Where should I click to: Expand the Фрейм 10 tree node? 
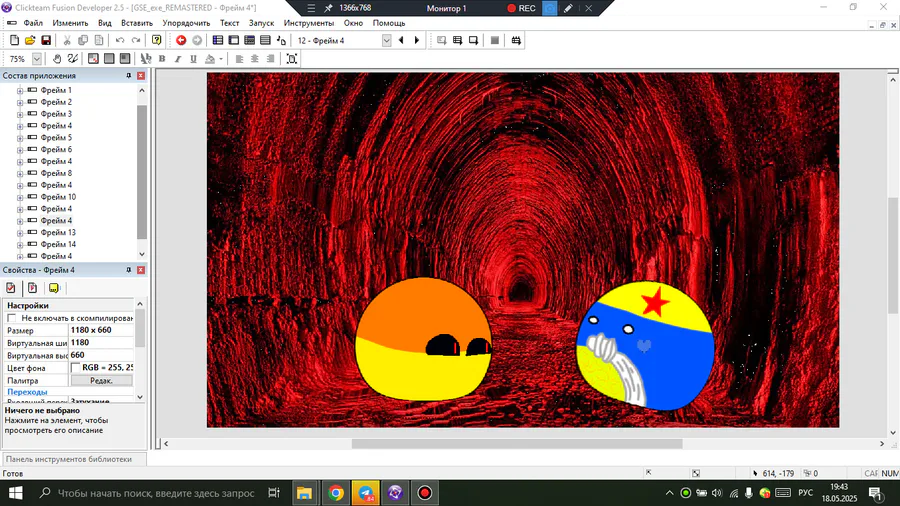coord(20,197)
